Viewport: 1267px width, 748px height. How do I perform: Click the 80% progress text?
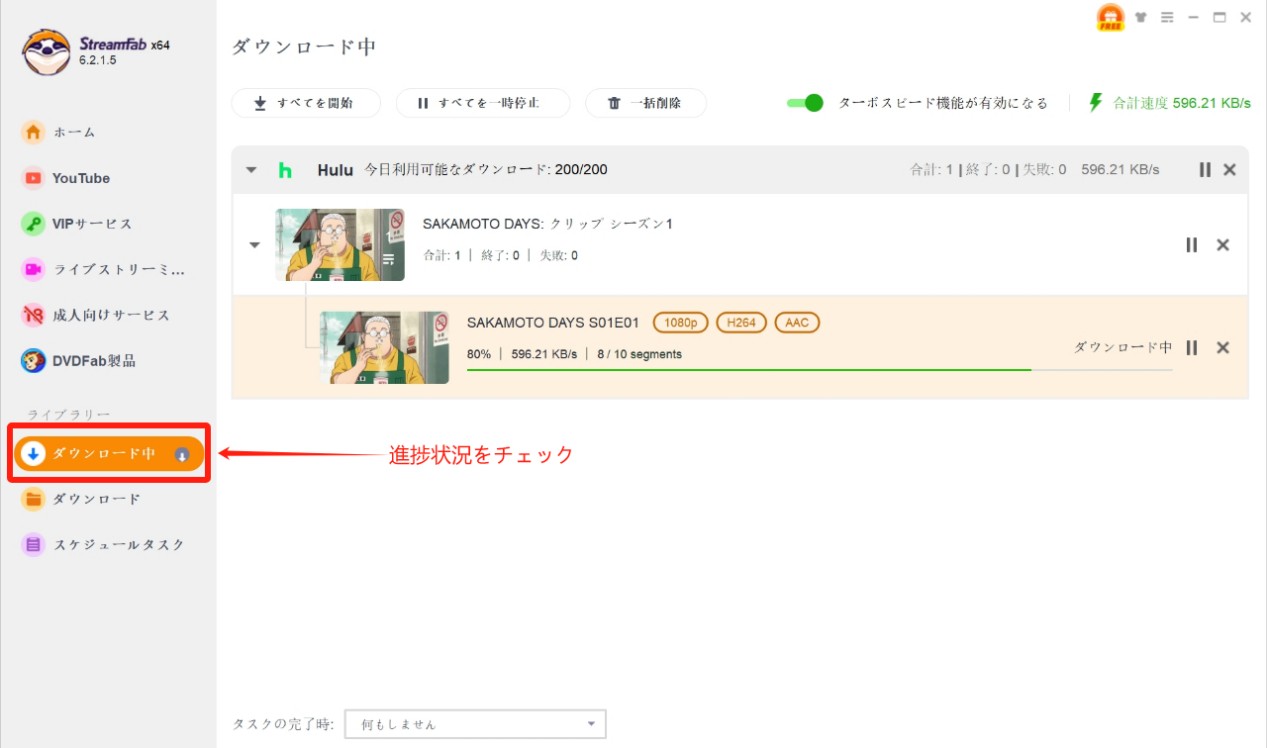pyautogui.click(x=479, y=354)
